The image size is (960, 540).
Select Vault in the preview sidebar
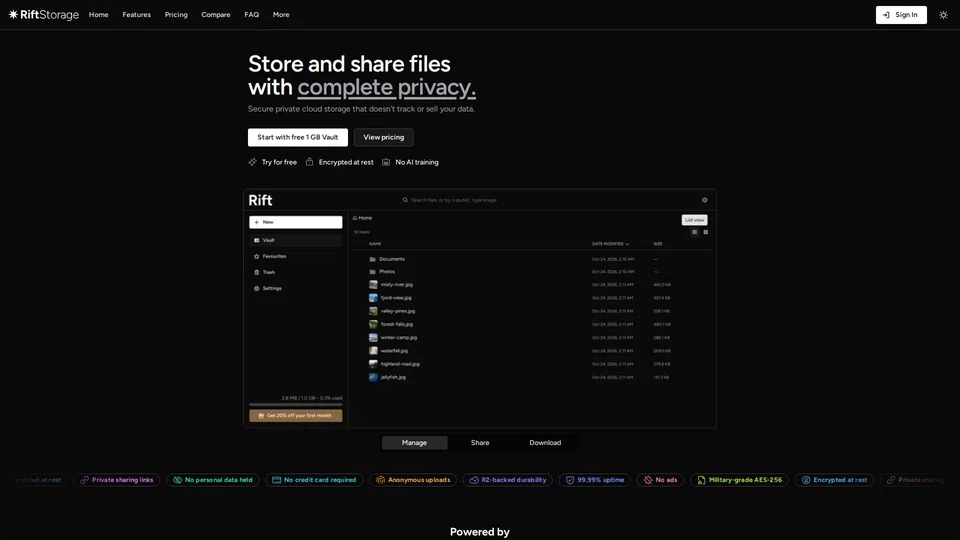point(296,240)
